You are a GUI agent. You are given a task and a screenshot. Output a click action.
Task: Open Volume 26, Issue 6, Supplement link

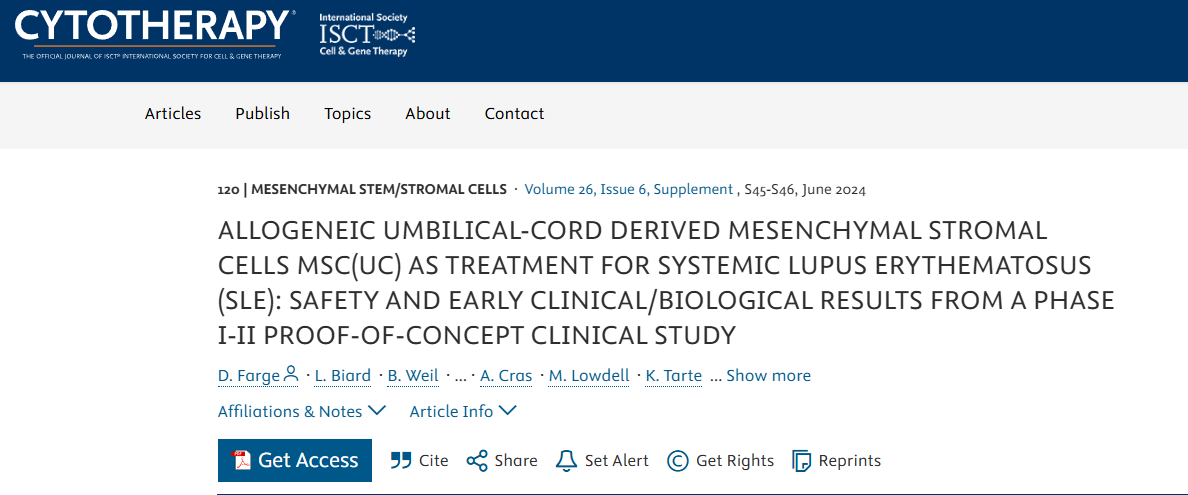coord(628,189)
